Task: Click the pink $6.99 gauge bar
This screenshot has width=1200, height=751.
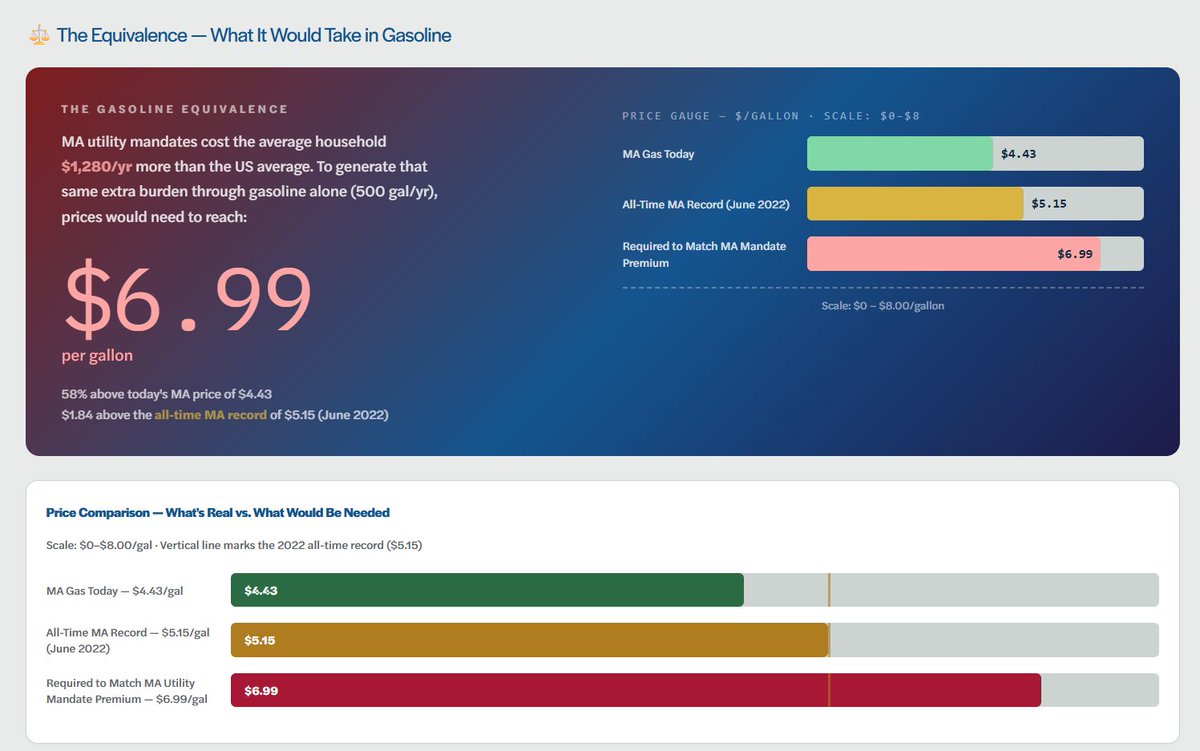Action: (953, 254)
